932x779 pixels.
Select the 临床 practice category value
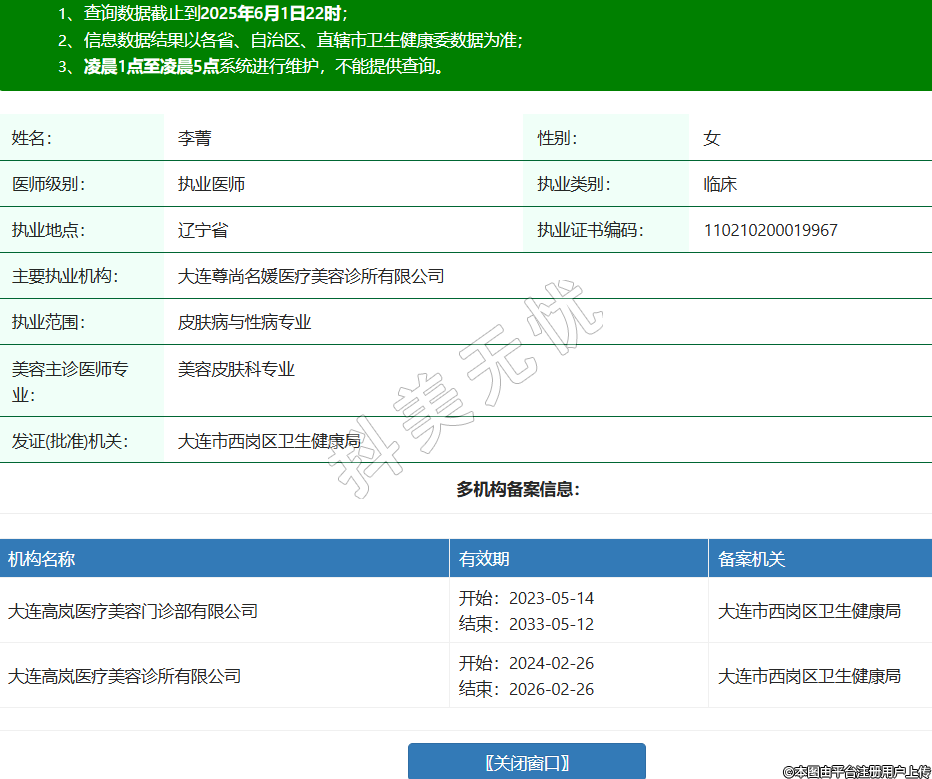(720, 184)
